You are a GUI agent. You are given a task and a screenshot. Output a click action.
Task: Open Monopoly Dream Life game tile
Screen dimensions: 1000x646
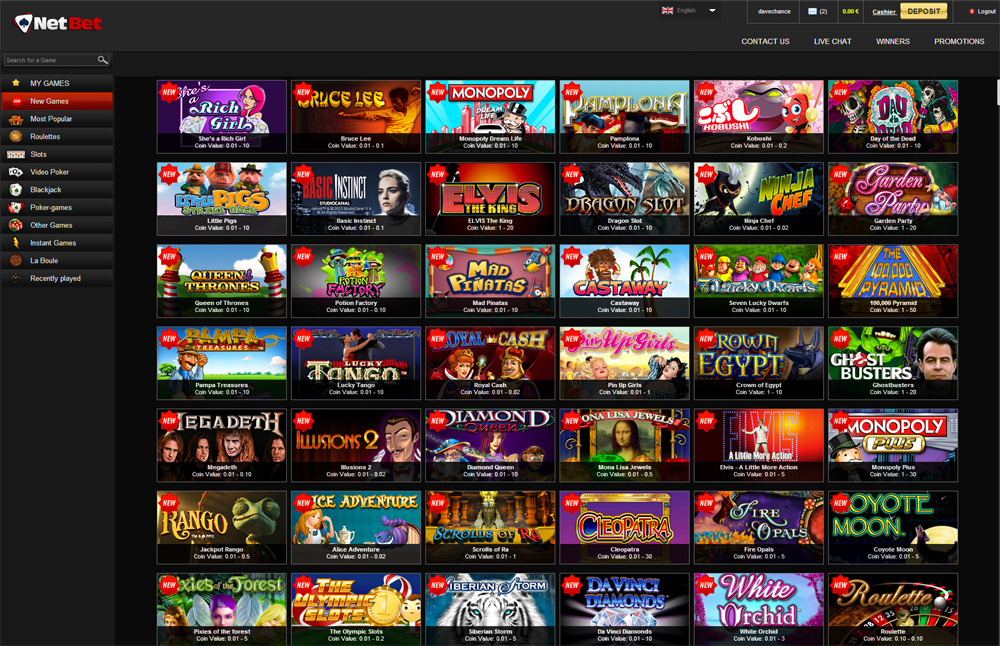pyautogui.click(x=490, y=117)
